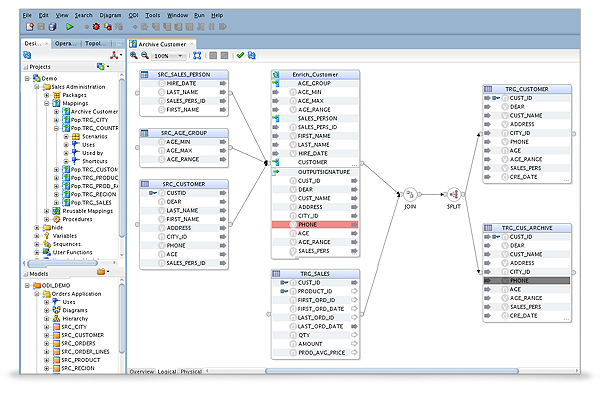The height and width of the screenshot is (400, 600).
Task: Click the Fit to Window icon
Action: 197,56
